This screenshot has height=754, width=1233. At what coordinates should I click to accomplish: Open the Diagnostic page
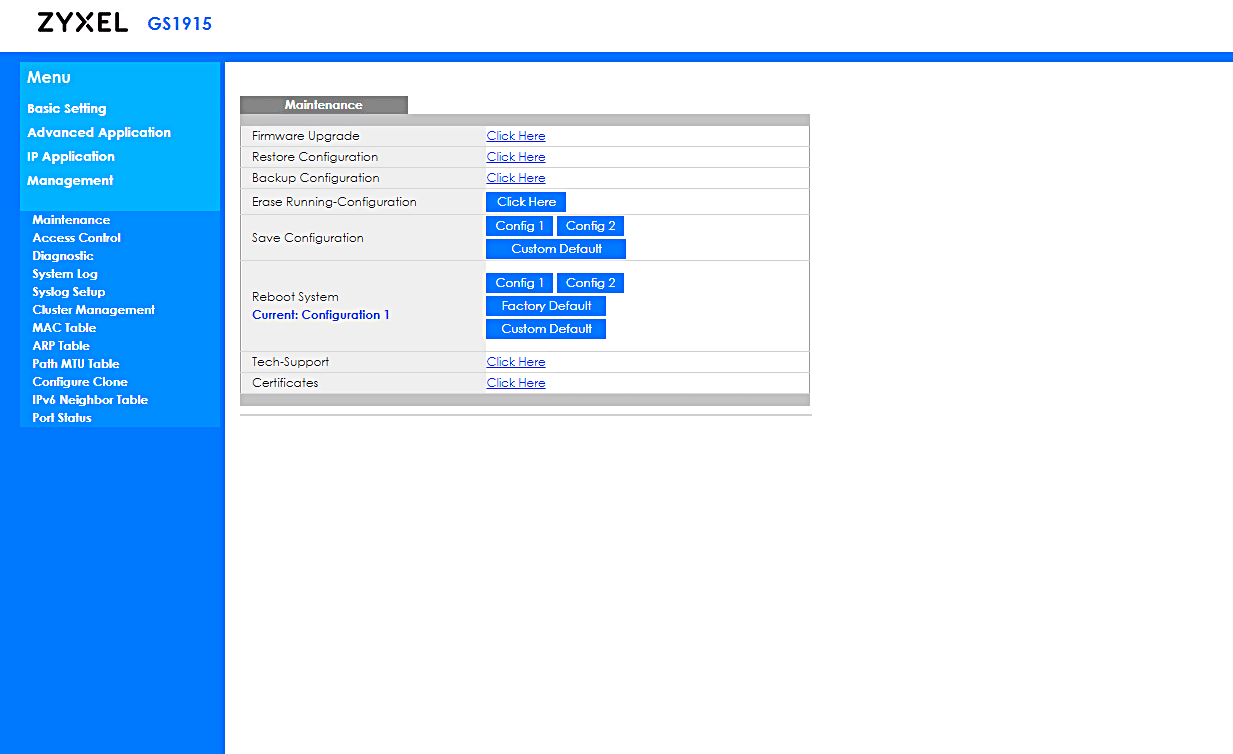point(63,256)
